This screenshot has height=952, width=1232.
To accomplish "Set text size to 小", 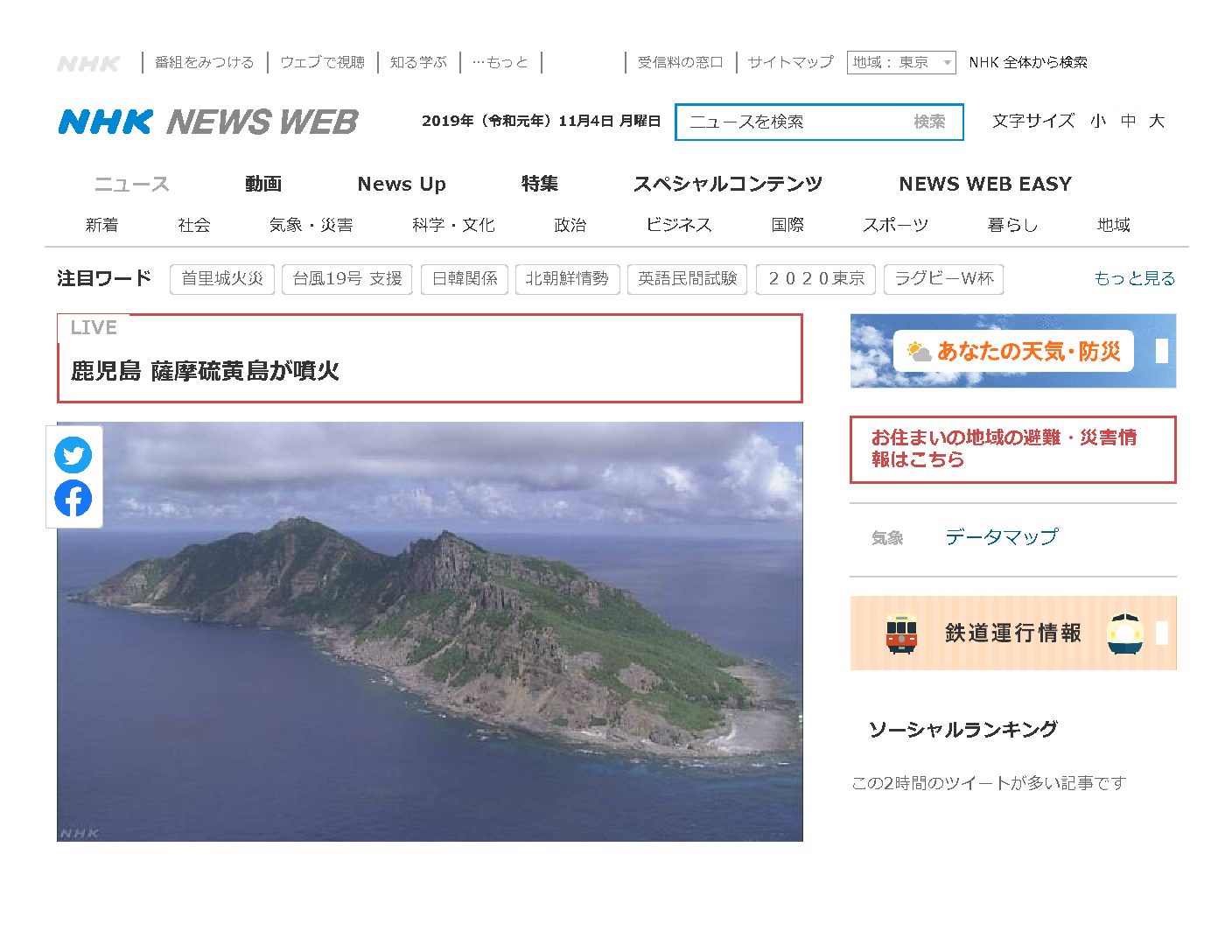I will [x=1098, y=122].
